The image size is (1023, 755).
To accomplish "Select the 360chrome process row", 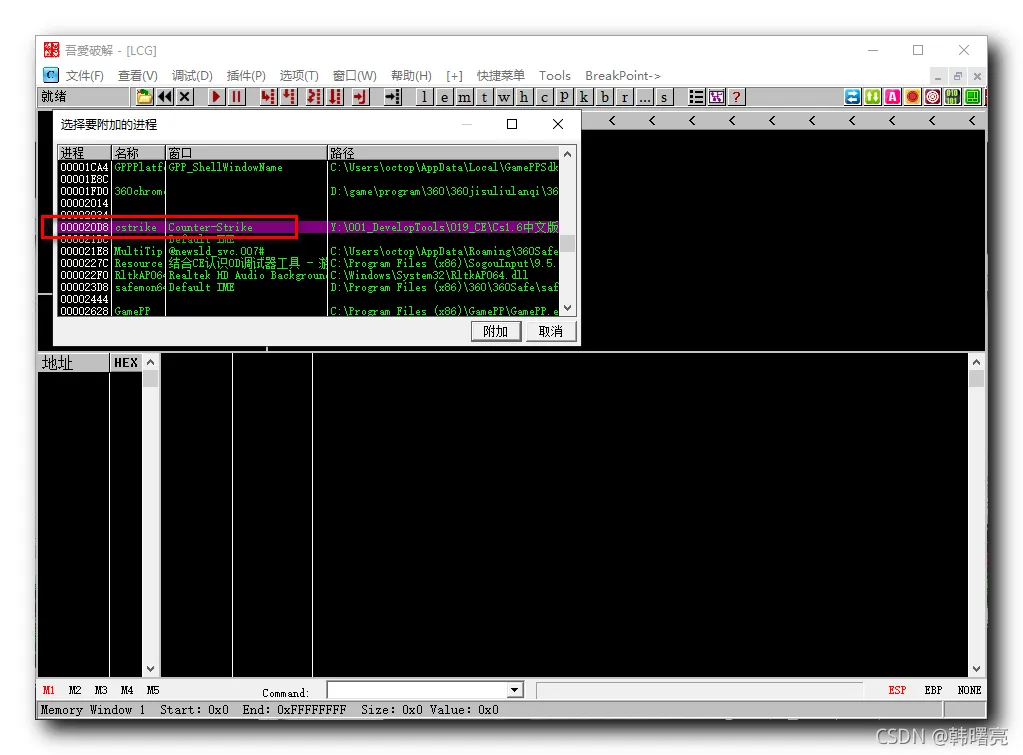I will (309, 191).
